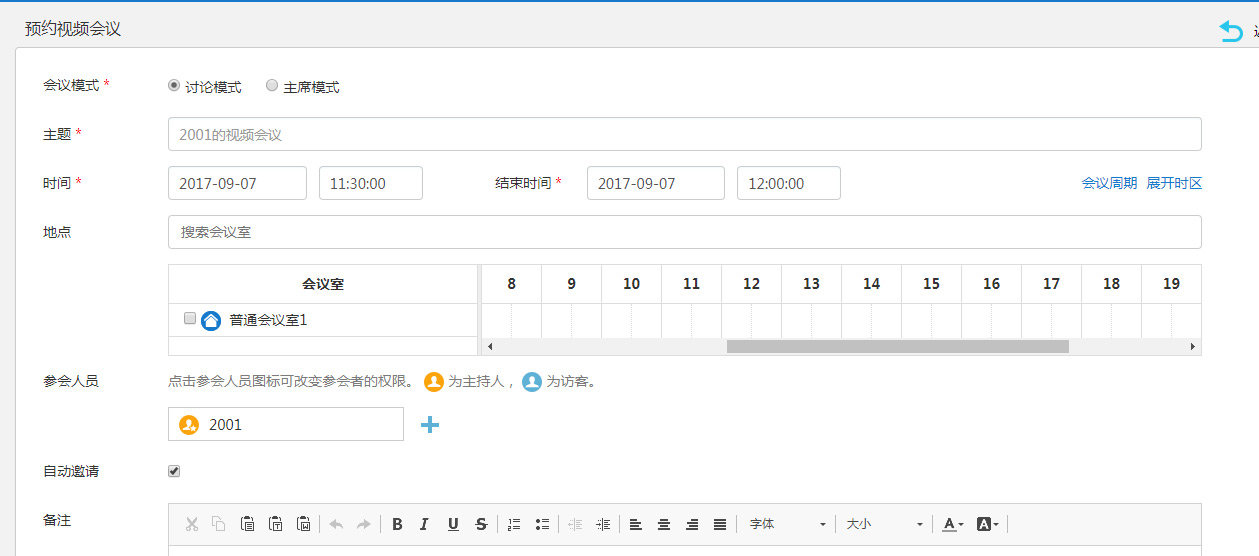
Task: Click the underline icon in the editor toolbar
Action: (x=453, y=524)
